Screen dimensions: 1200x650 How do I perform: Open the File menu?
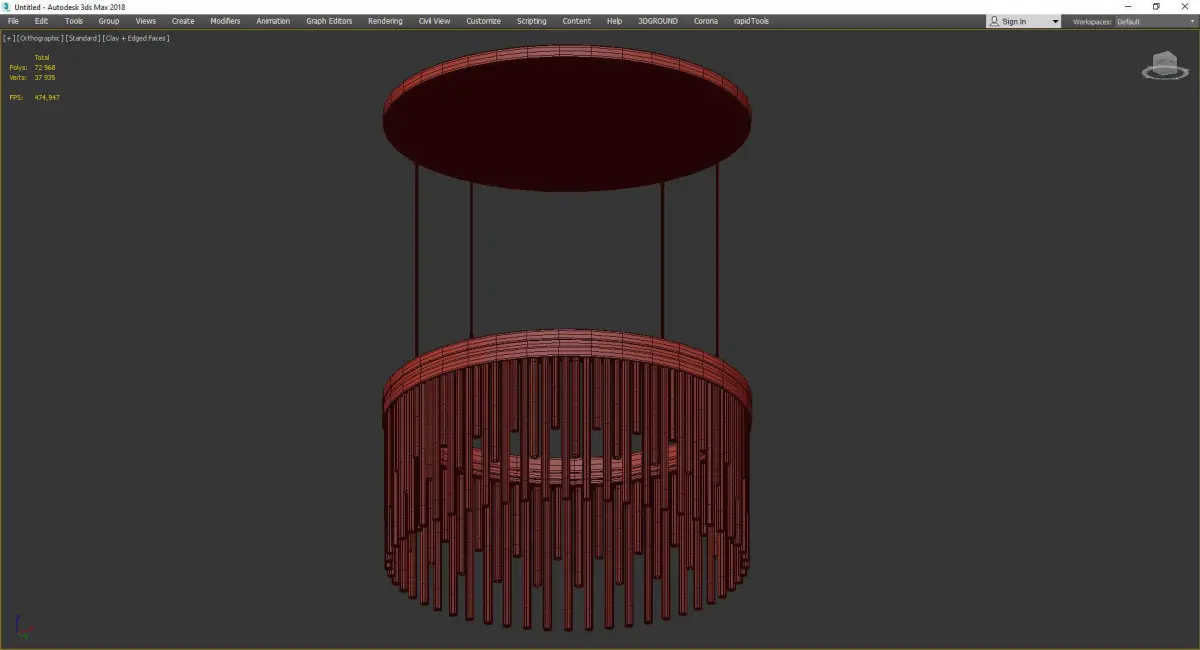coord(13,21)
